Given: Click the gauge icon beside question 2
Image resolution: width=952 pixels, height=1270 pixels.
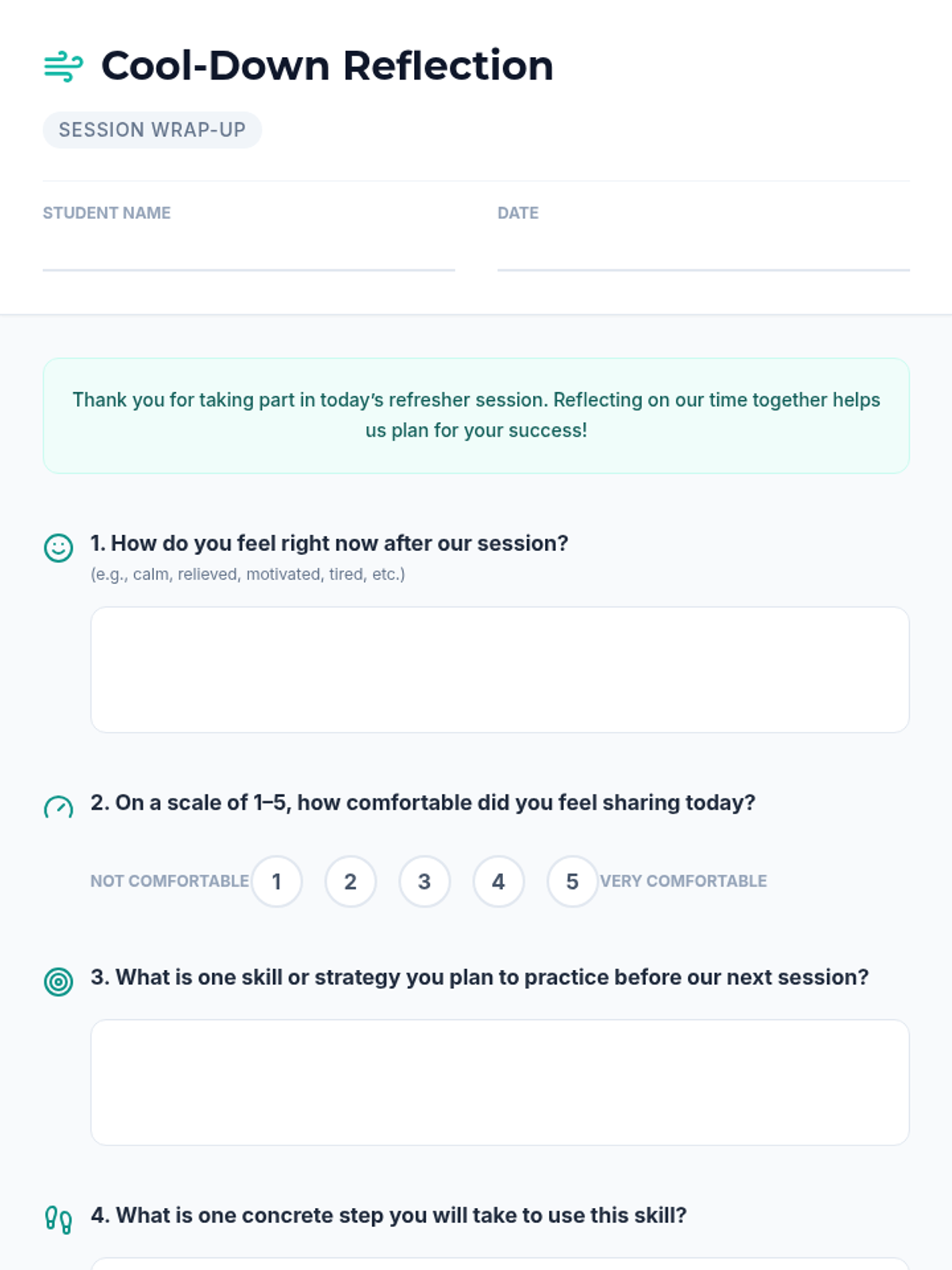Looking at the screenshot, I should click(x=58, y=806).
